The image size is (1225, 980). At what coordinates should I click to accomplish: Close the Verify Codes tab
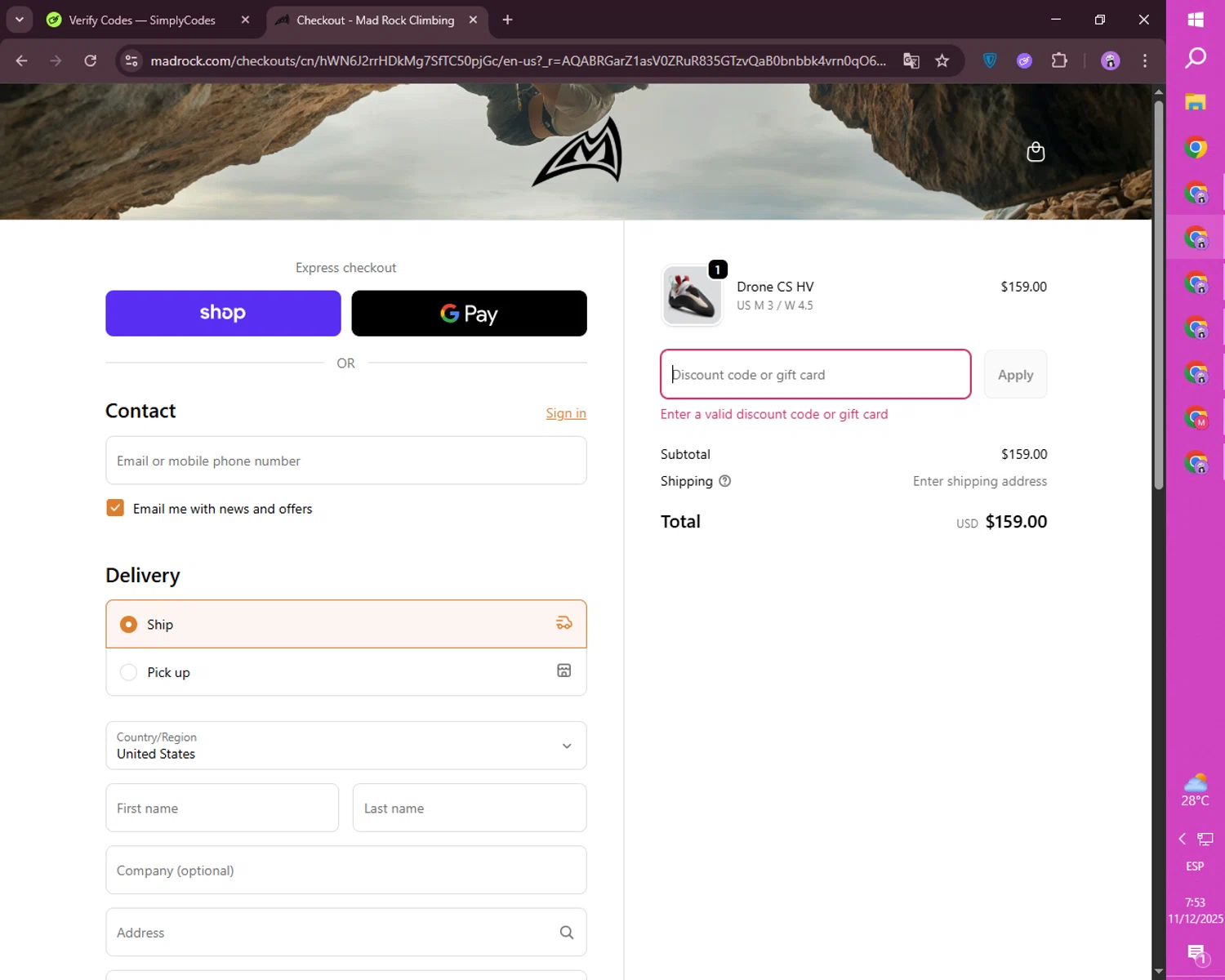click(245, 20)
